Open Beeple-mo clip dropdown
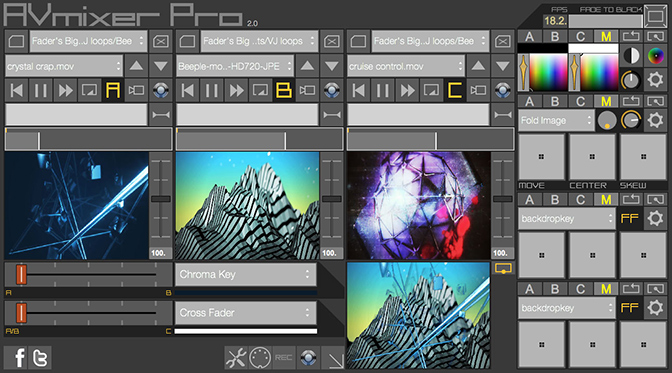This screenshot has height=373, width=672. point(235,66)
